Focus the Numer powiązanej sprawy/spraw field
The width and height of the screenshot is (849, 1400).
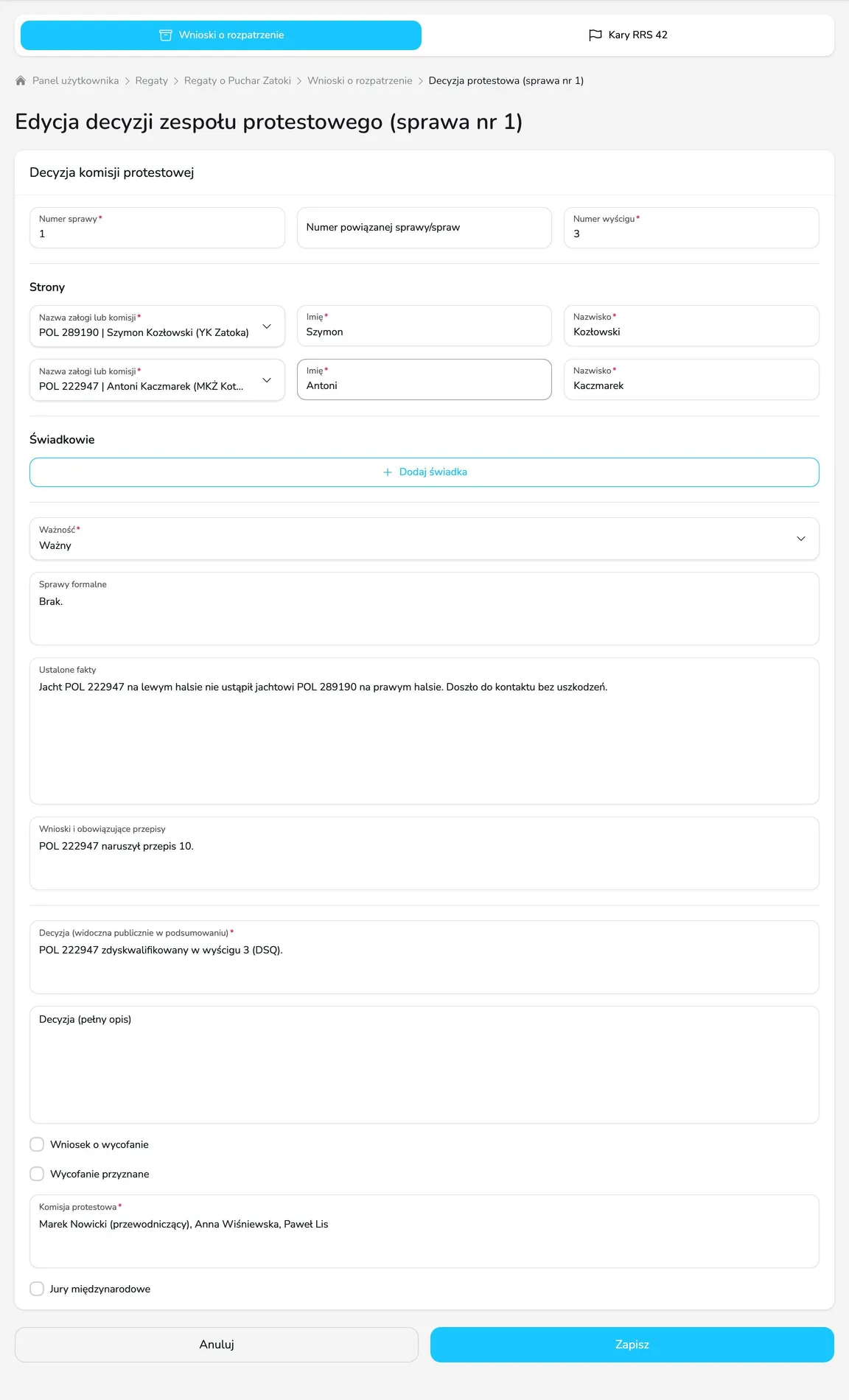(x=424, y=228)
